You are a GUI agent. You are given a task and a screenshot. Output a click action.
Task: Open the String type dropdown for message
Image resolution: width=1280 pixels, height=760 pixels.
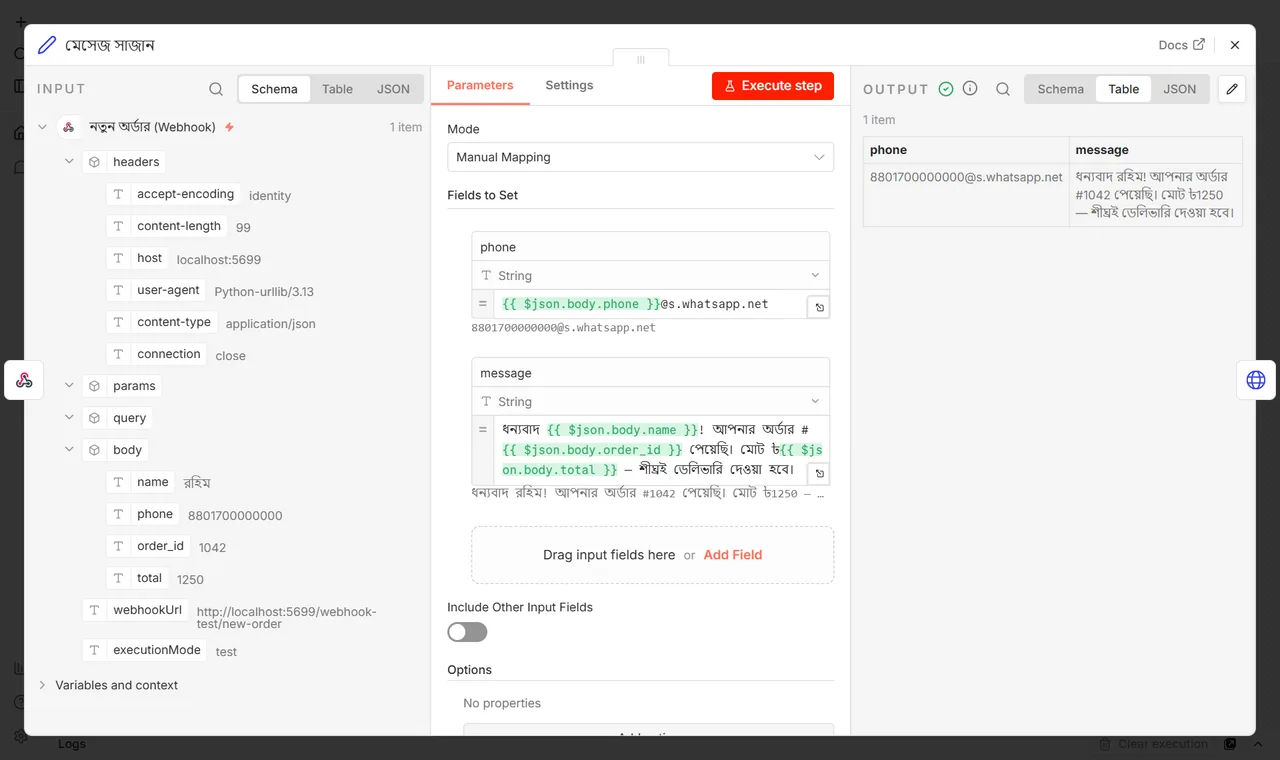tap(650, 401)
